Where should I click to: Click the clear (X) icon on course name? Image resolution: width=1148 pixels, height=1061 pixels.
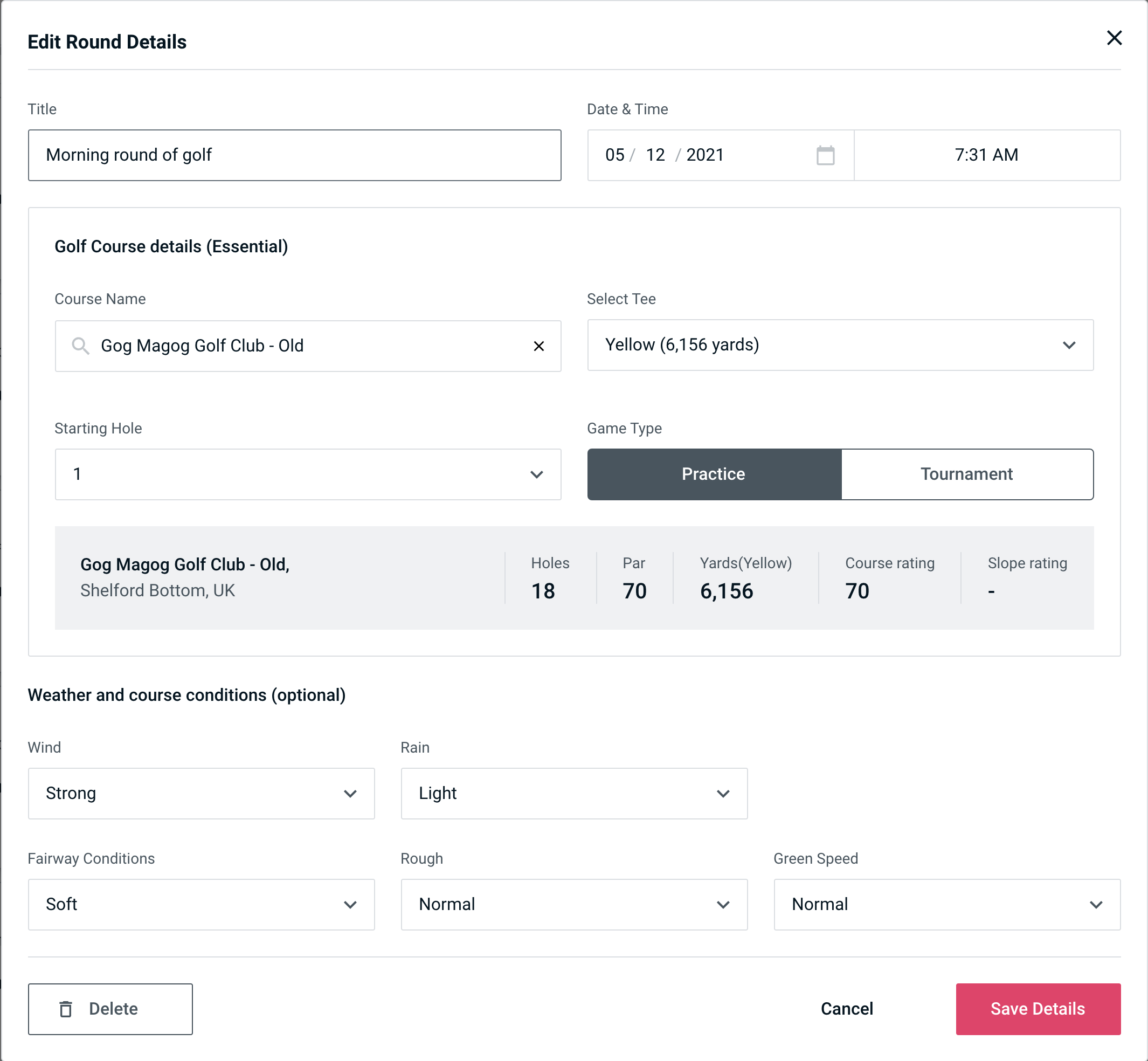tap(539, 346)
